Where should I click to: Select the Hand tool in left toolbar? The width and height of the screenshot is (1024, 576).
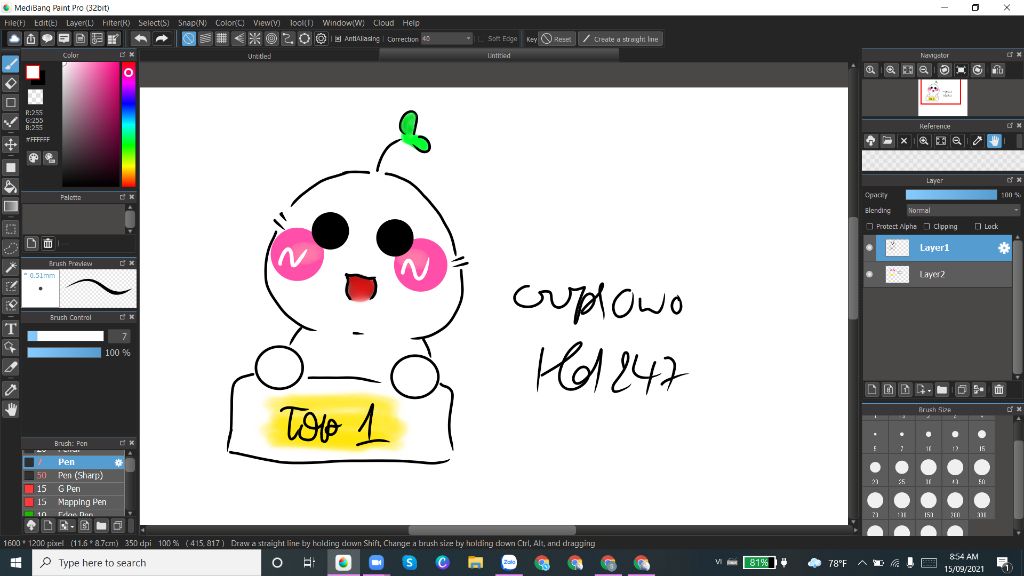point(10,409)
